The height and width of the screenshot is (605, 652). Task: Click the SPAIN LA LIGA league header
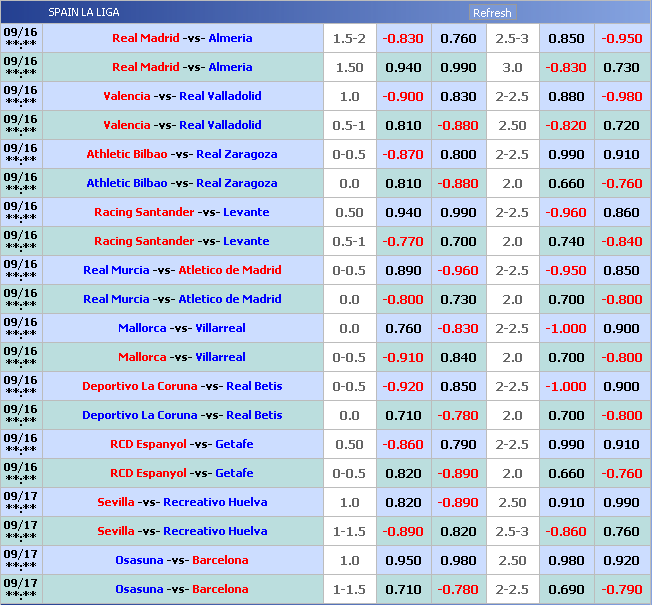83,13
